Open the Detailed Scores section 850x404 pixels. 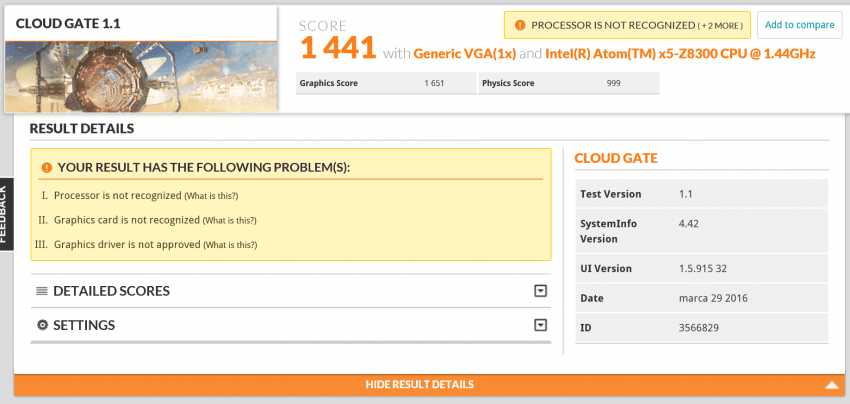[291, 291]
